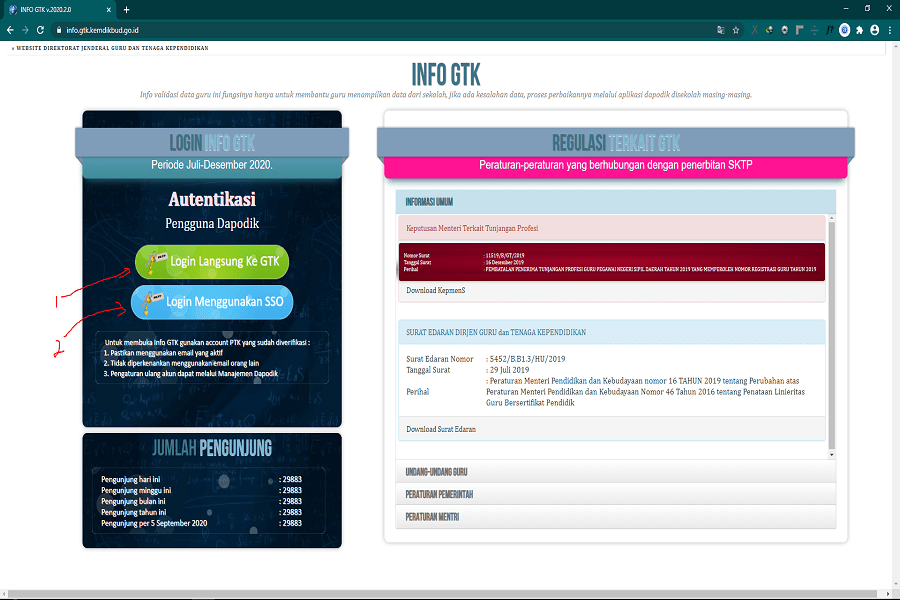Click the JUMLAH PENGUNJUNG heading
Image resolution: width=900 pixels, height=600 pixels.
(212, 448)
